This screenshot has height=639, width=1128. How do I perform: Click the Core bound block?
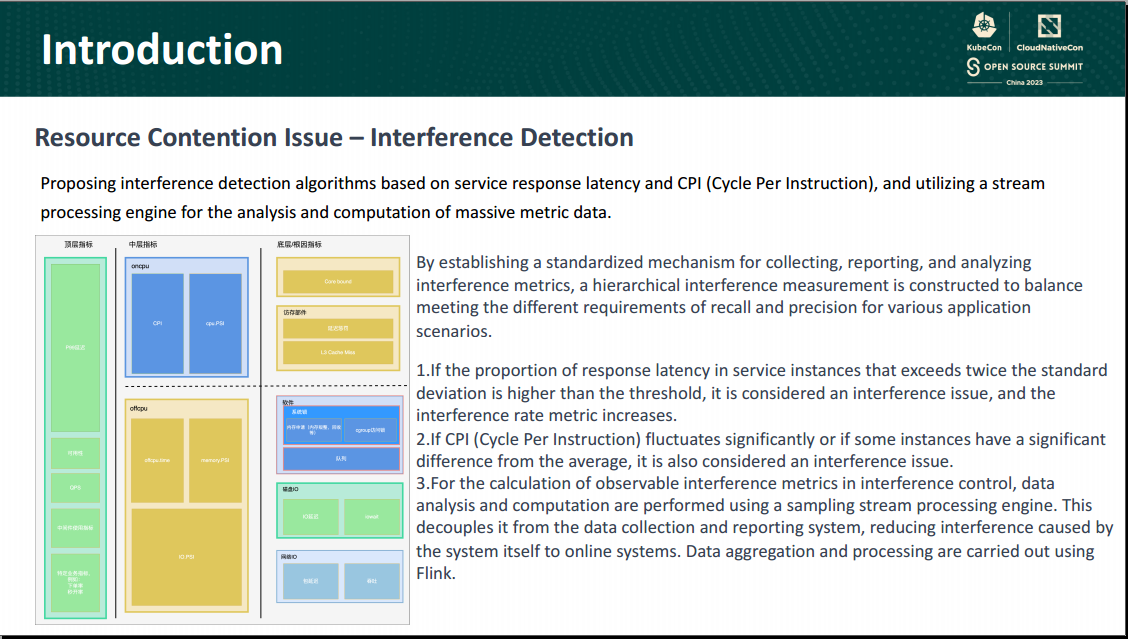[x=336, y=279]
